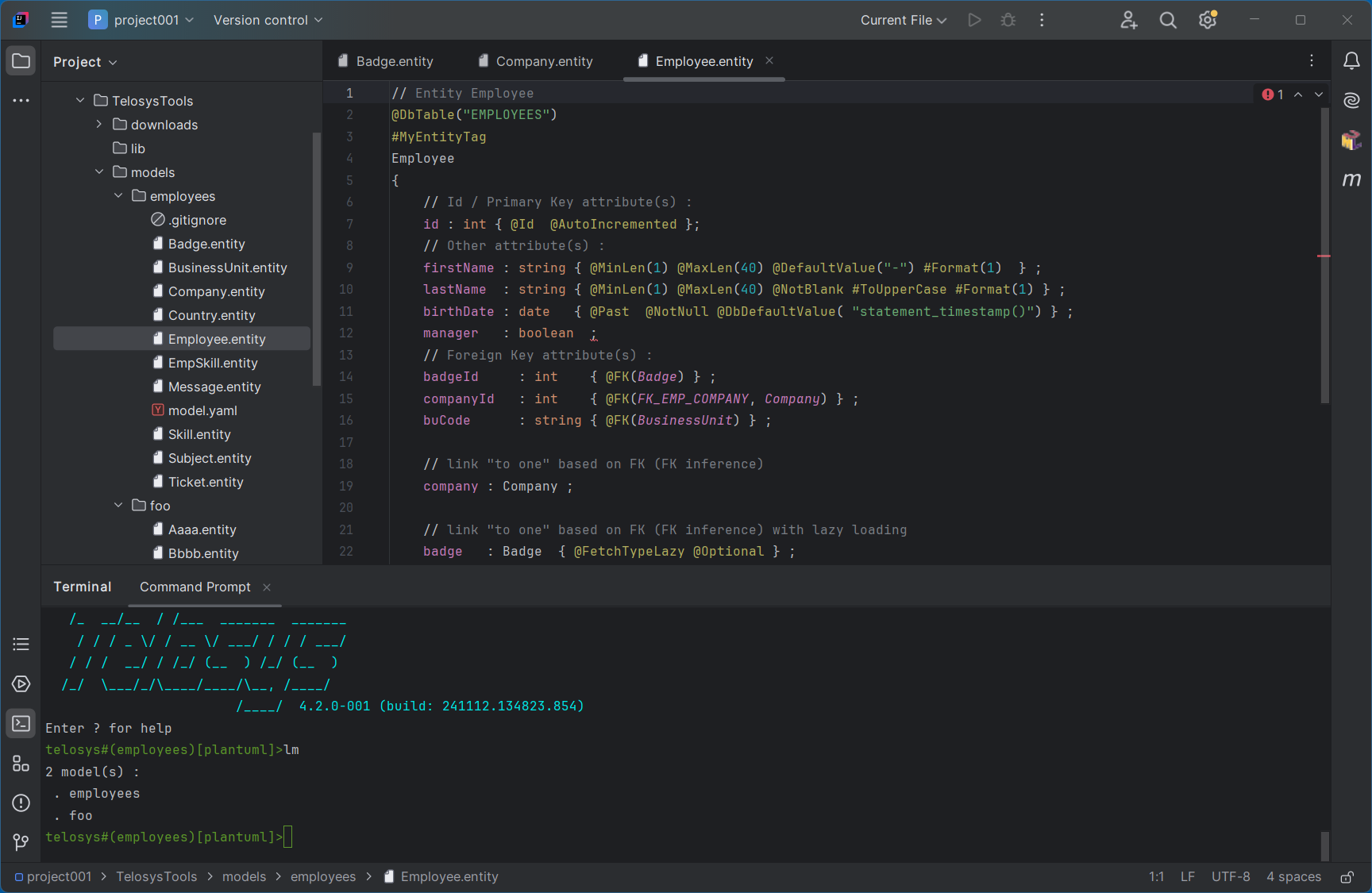Open the Notifications bell panel
The height and width of the screenshot is (893, 1372).
coord(1351,61)
